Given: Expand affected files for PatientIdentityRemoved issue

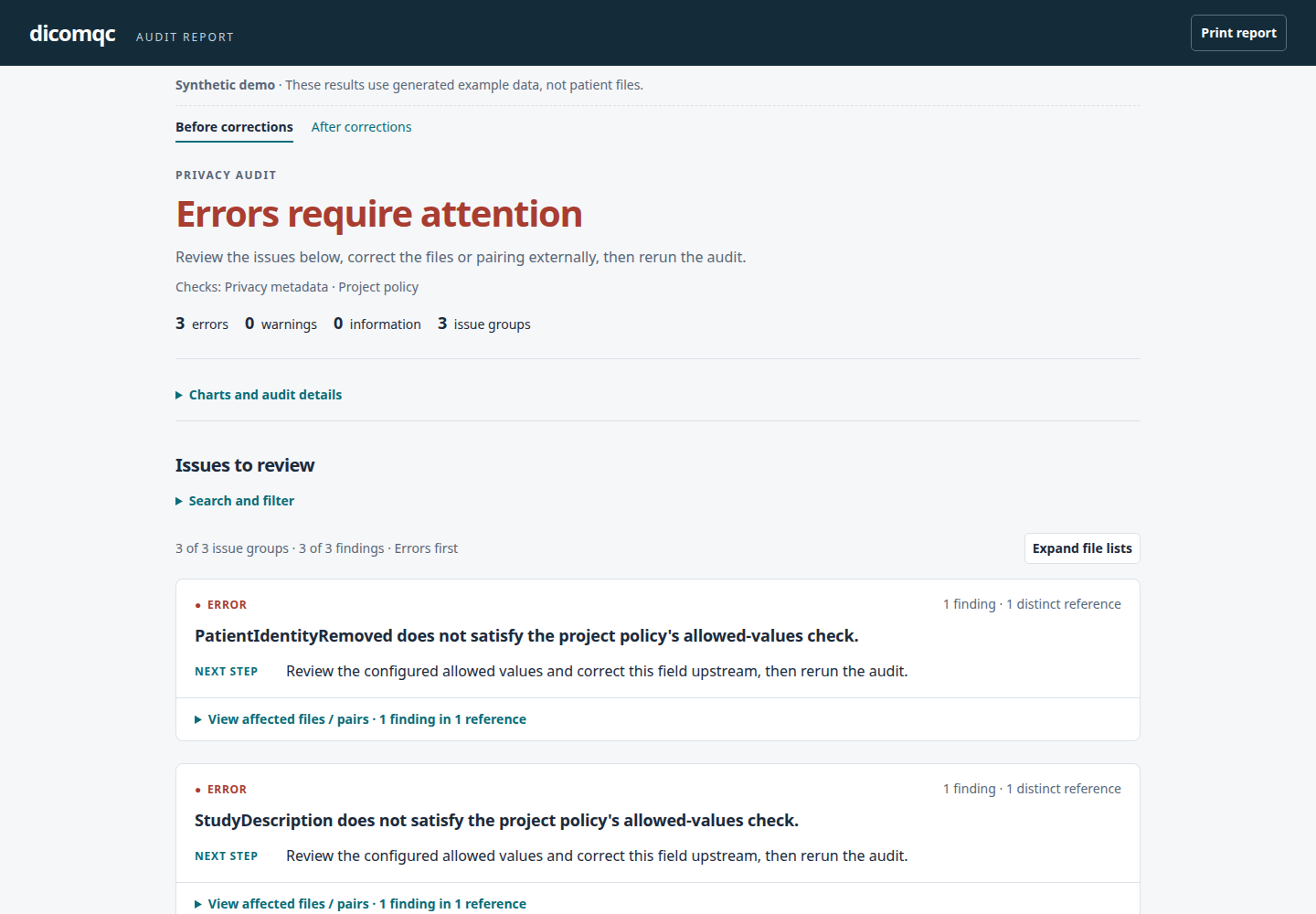Looking at the screenshot, I should point(360,719).
